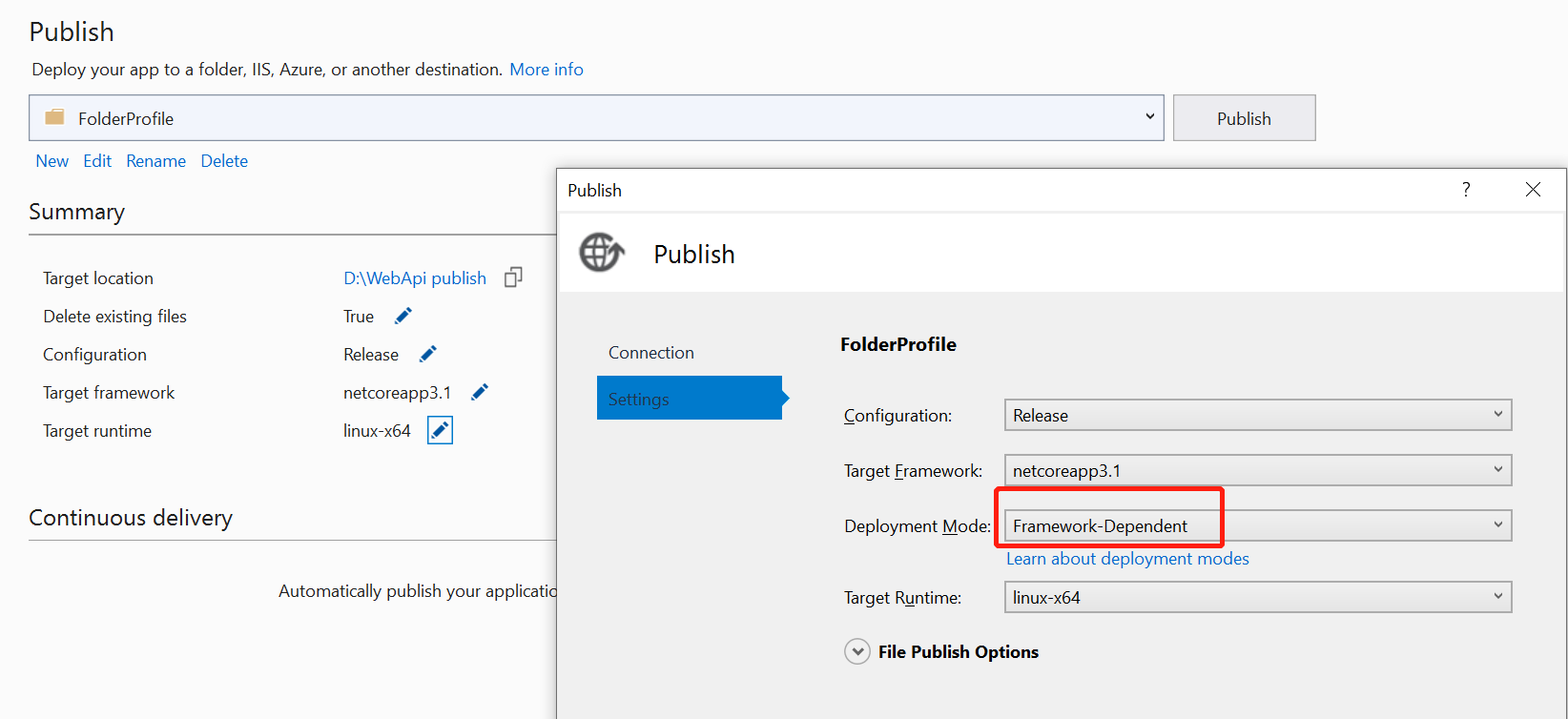Click the Automatically publish your application text

[x=418, y=590]
